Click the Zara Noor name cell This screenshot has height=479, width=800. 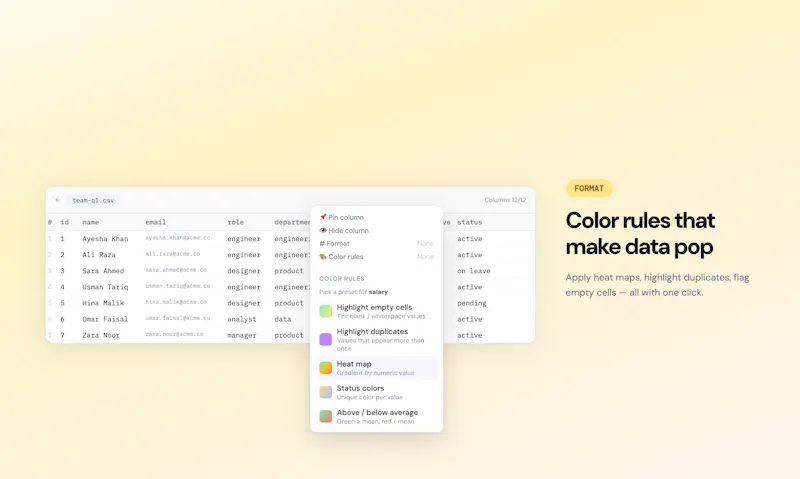101,335
